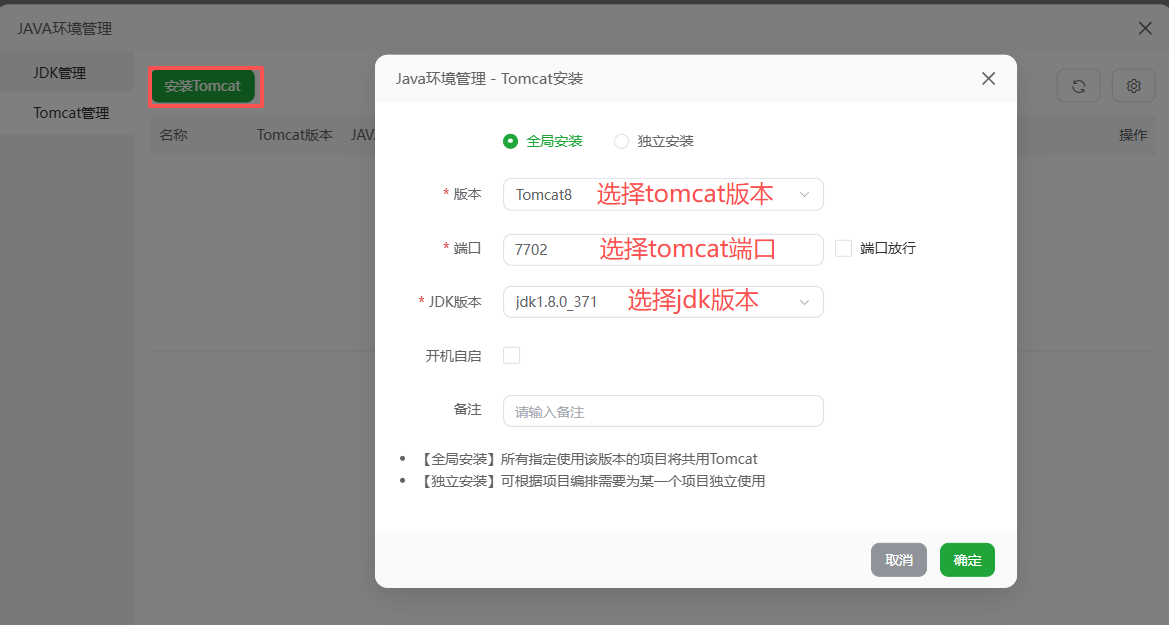Open the settings gear icon
Screen dimensions: 1169x625
pyautogui.click(x=1133, y=86)
